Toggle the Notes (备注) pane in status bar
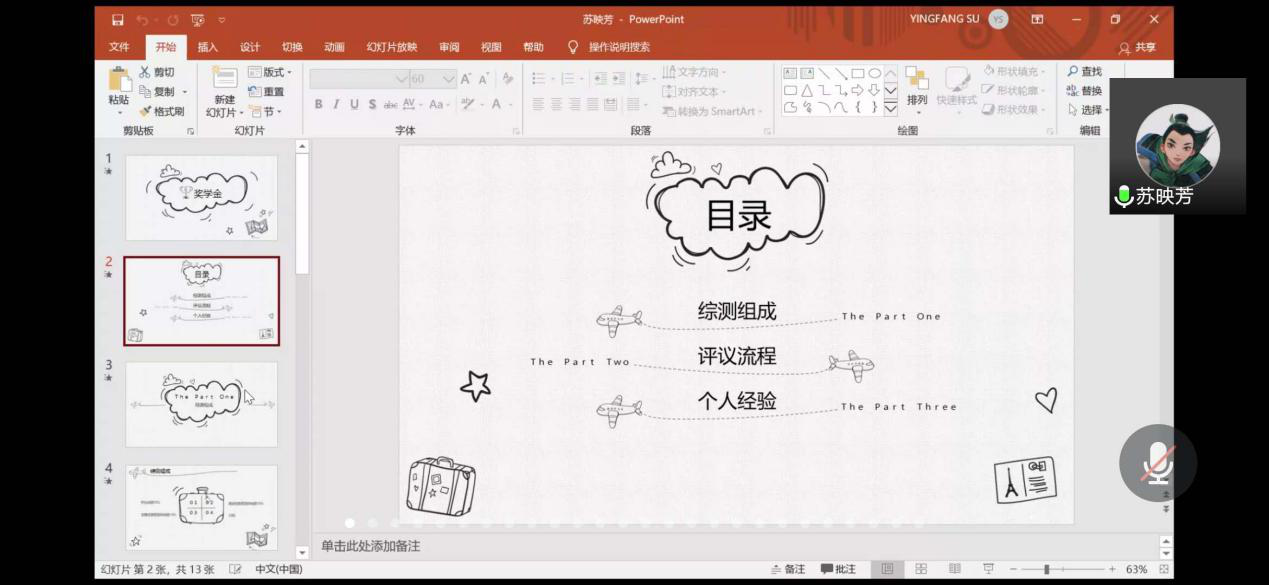 pyautogui.click(x=788, y=569)
